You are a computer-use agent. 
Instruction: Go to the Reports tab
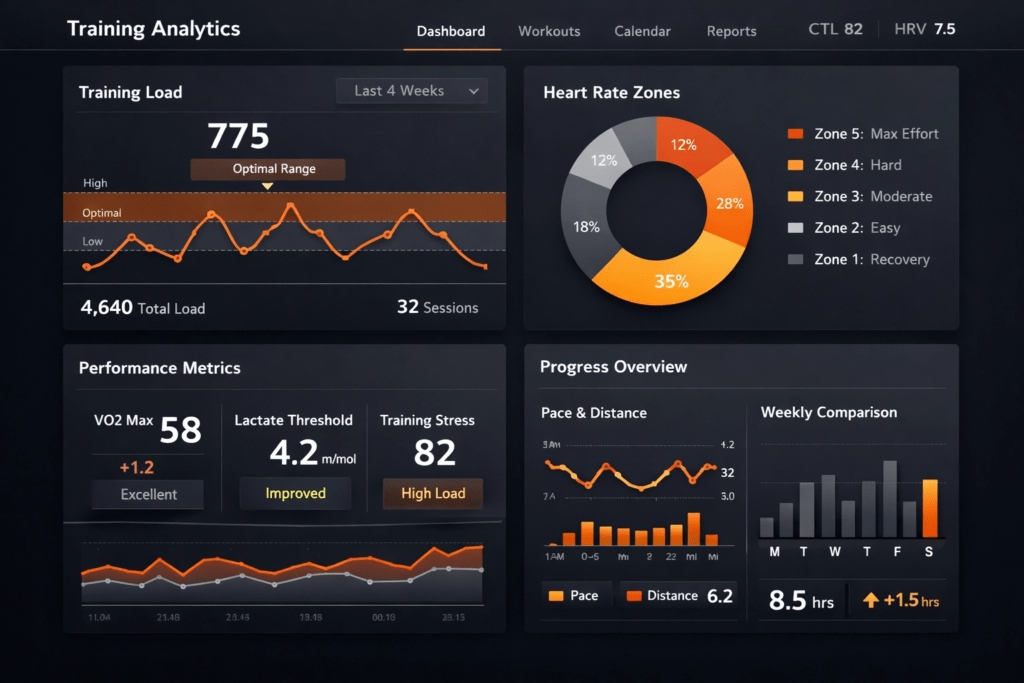[731, 31]
